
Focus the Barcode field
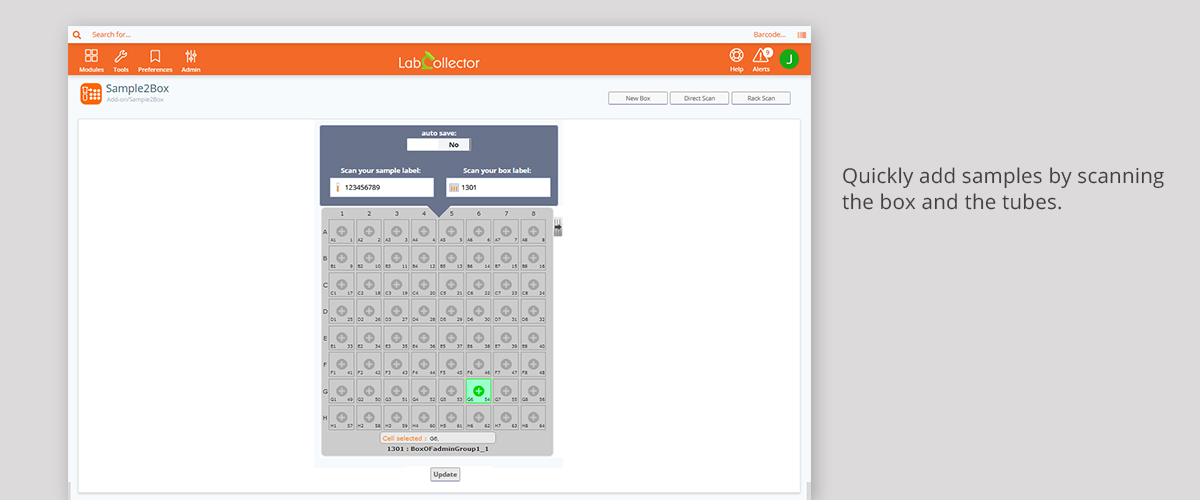click(769, 35)
